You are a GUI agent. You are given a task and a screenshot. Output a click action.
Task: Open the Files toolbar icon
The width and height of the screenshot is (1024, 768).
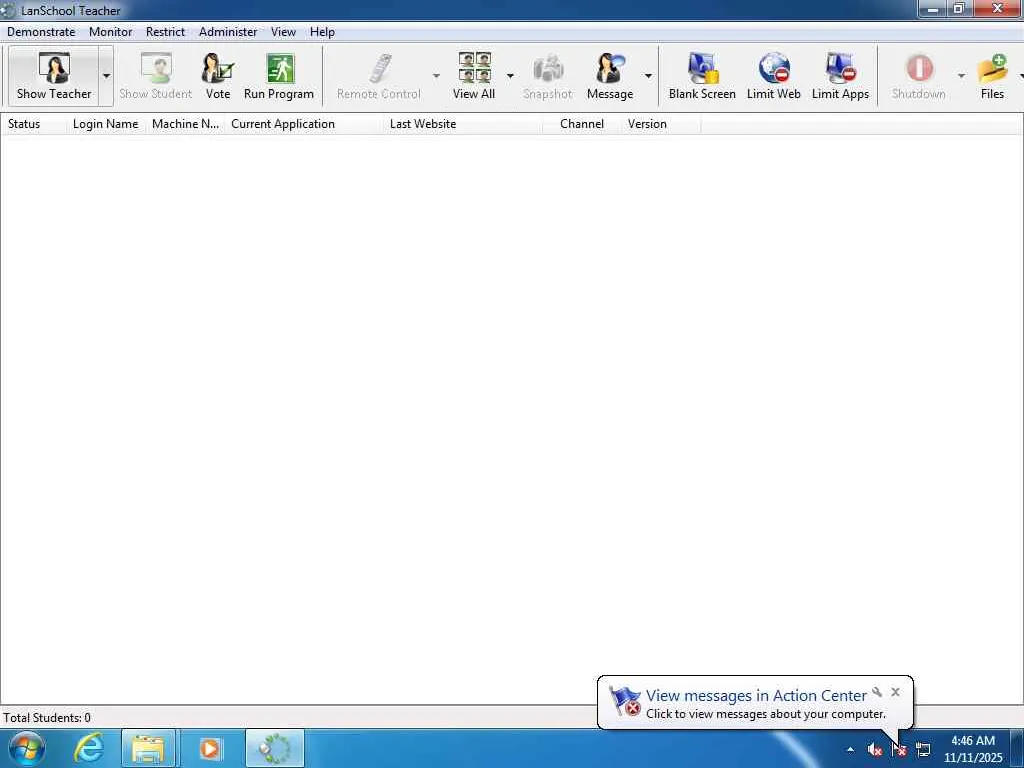[x=992, y=76]
